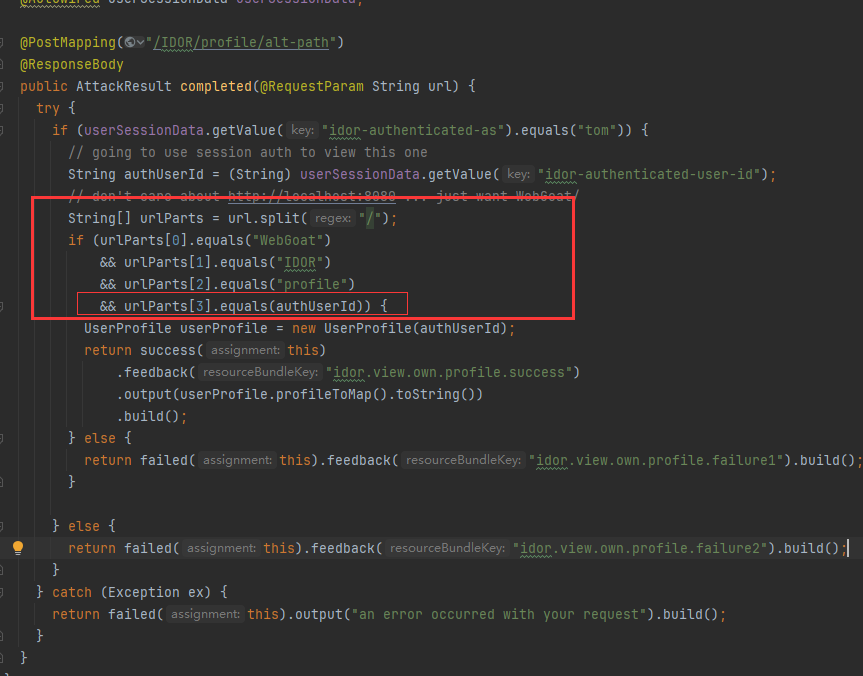Click the "idor.view.own.profile.success" string
The width and height of the screenshot is (863, 676).
[449, 373]
